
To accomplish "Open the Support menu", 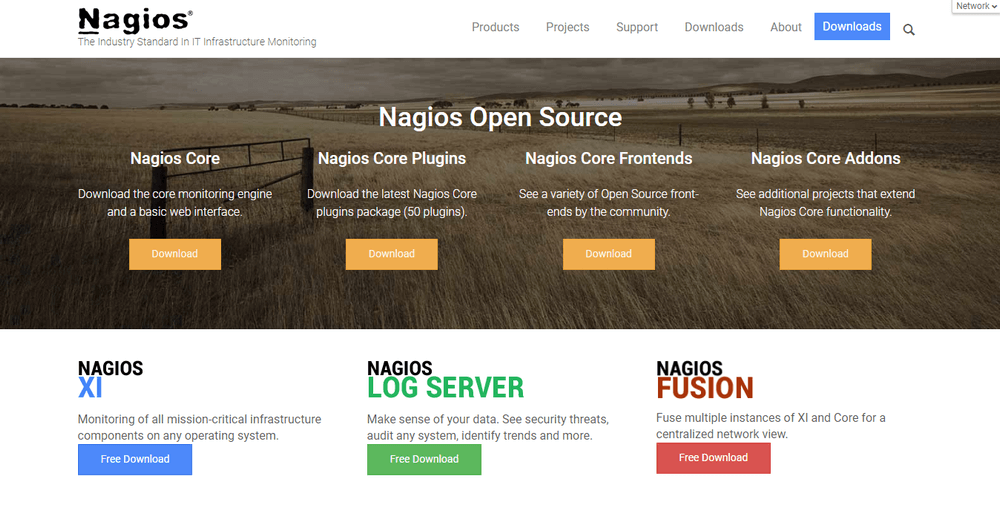I will pos(637,27).
